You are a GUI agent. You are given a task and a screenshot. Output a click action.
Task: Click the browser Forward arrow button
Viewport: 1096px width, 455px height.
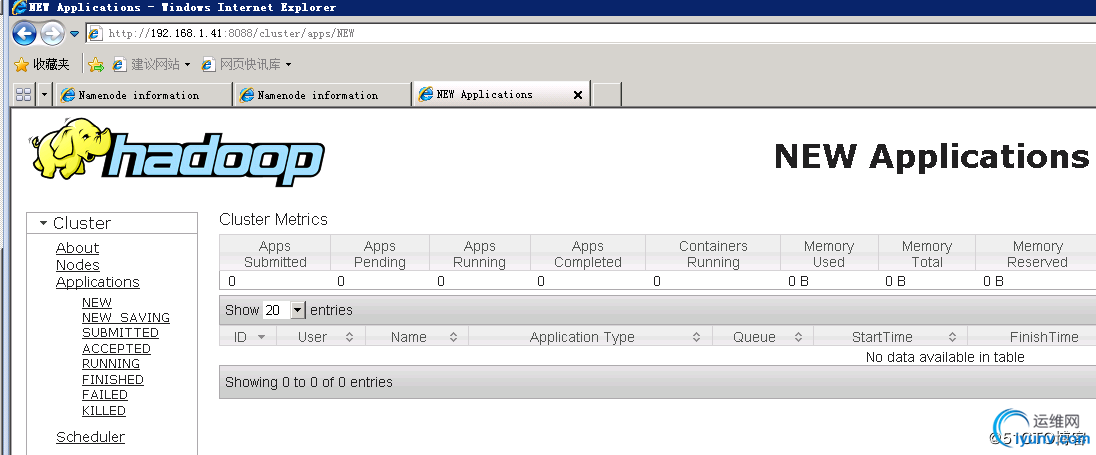coord(52,33)
